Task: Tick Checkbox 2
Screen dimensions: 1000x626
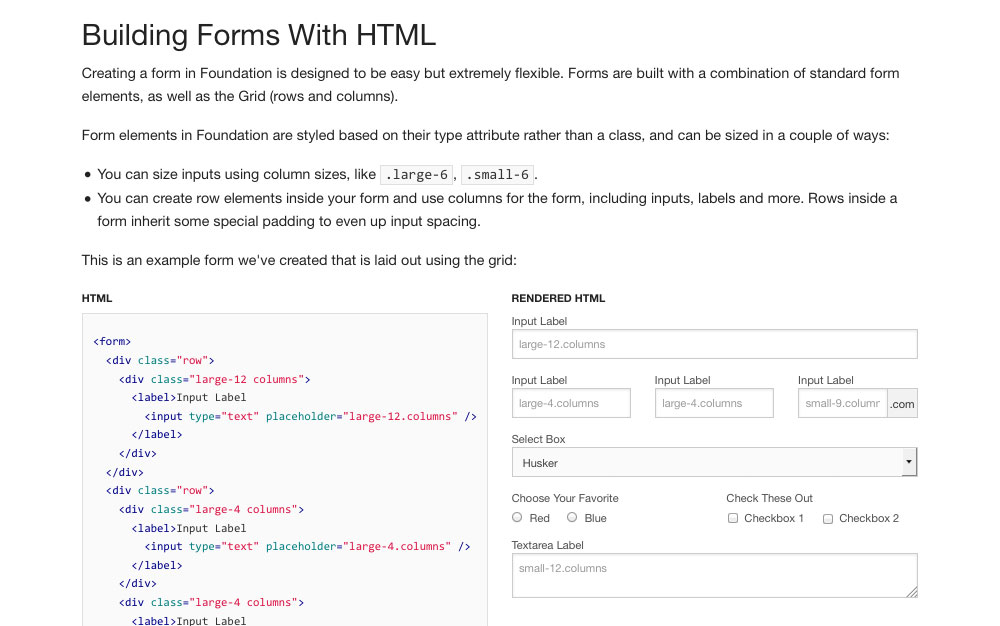Action: pos(828,519)
